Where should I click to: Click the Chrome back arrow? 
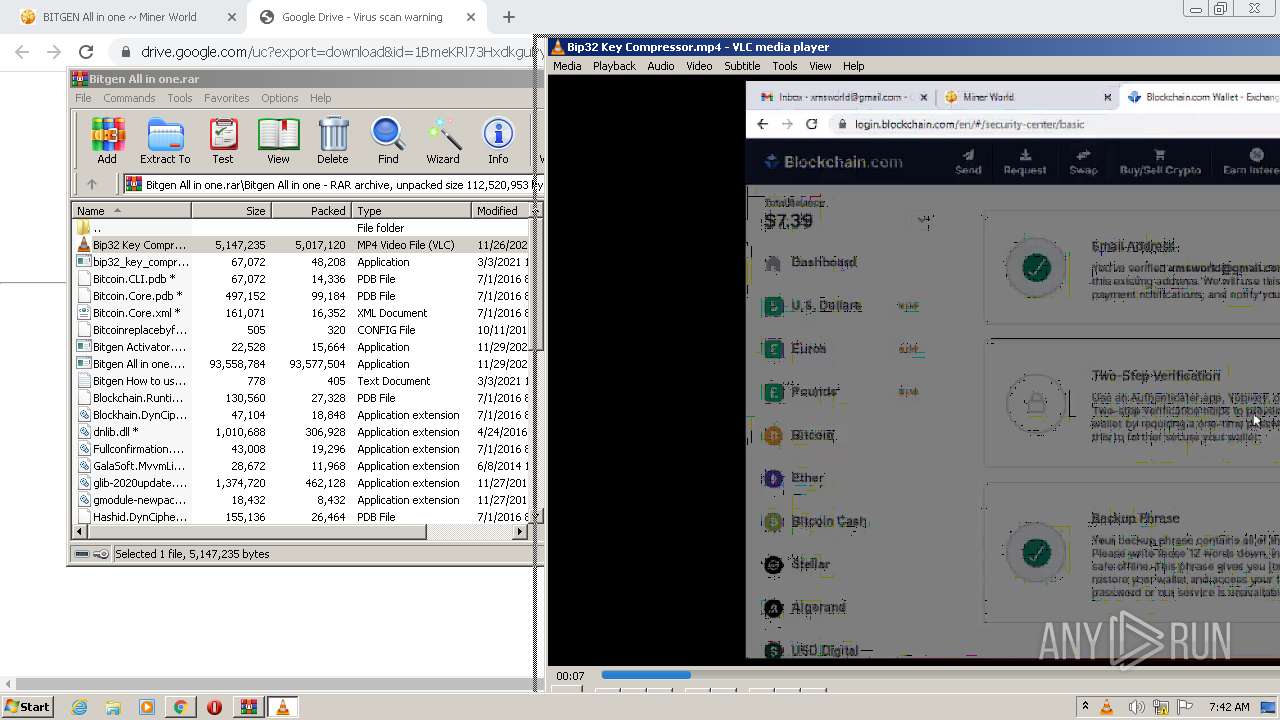pos(22,52)
